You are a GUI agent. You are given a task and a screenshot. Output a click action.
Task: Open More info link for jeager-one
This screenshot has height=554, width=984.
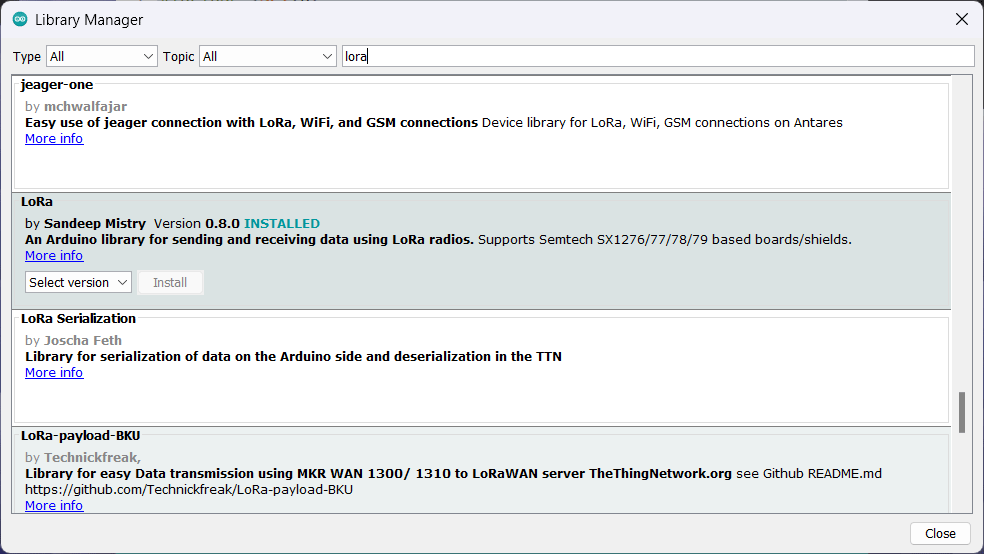[x=54, y=139]
